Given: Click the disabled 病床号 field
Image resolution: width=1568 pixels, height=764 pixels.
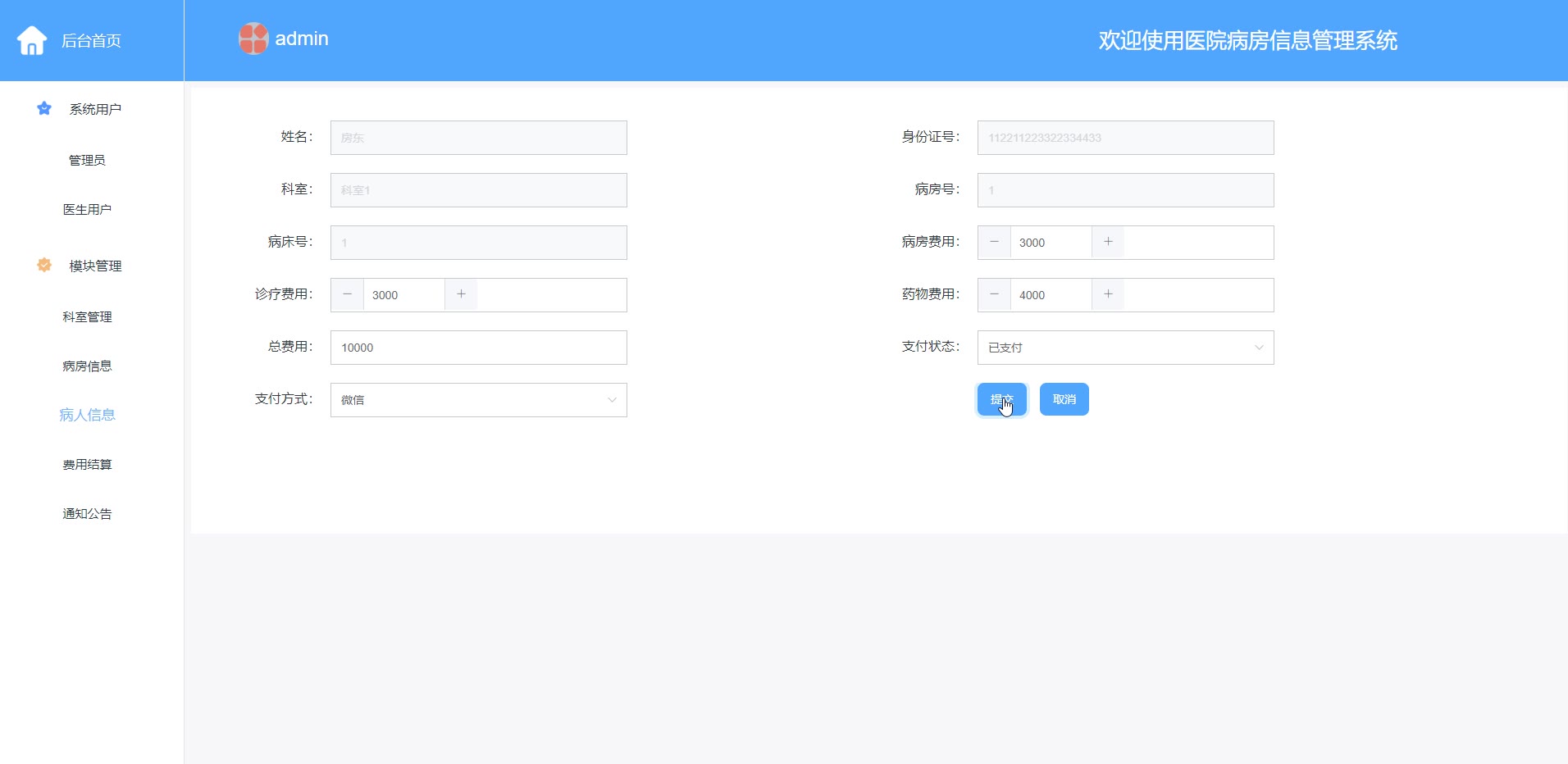Looking at the screenshot, I should click(479, 243).
